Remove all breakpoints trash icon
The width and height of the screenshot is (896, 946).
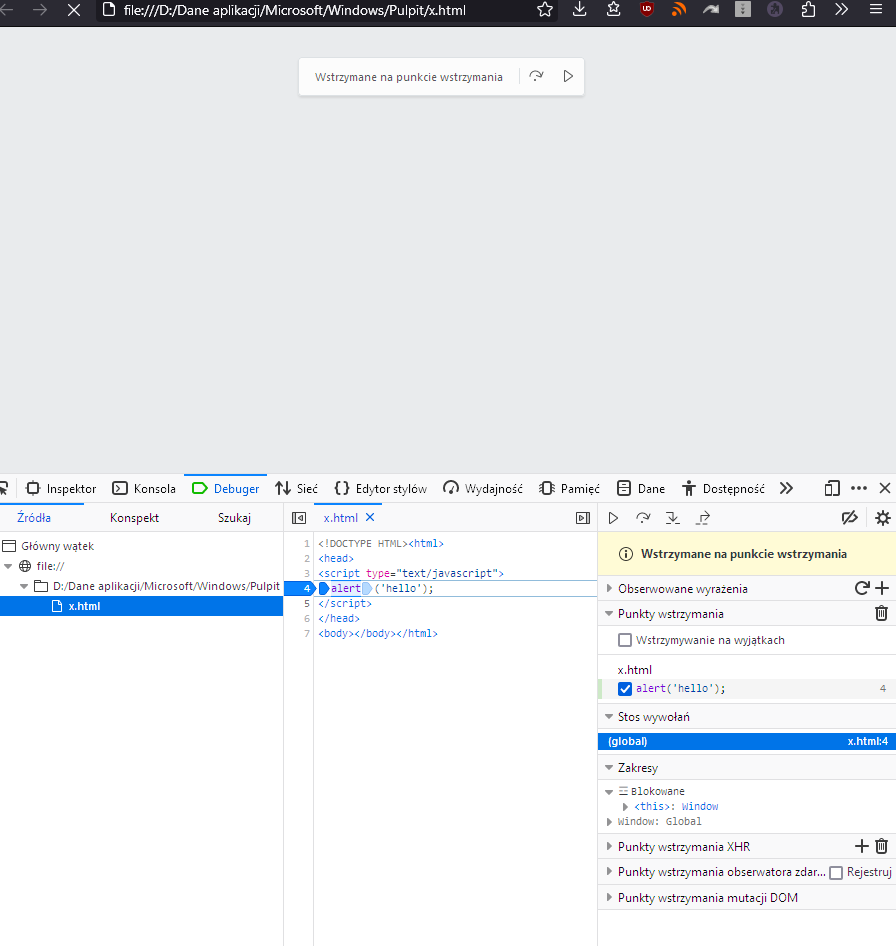tap(881, 614)
